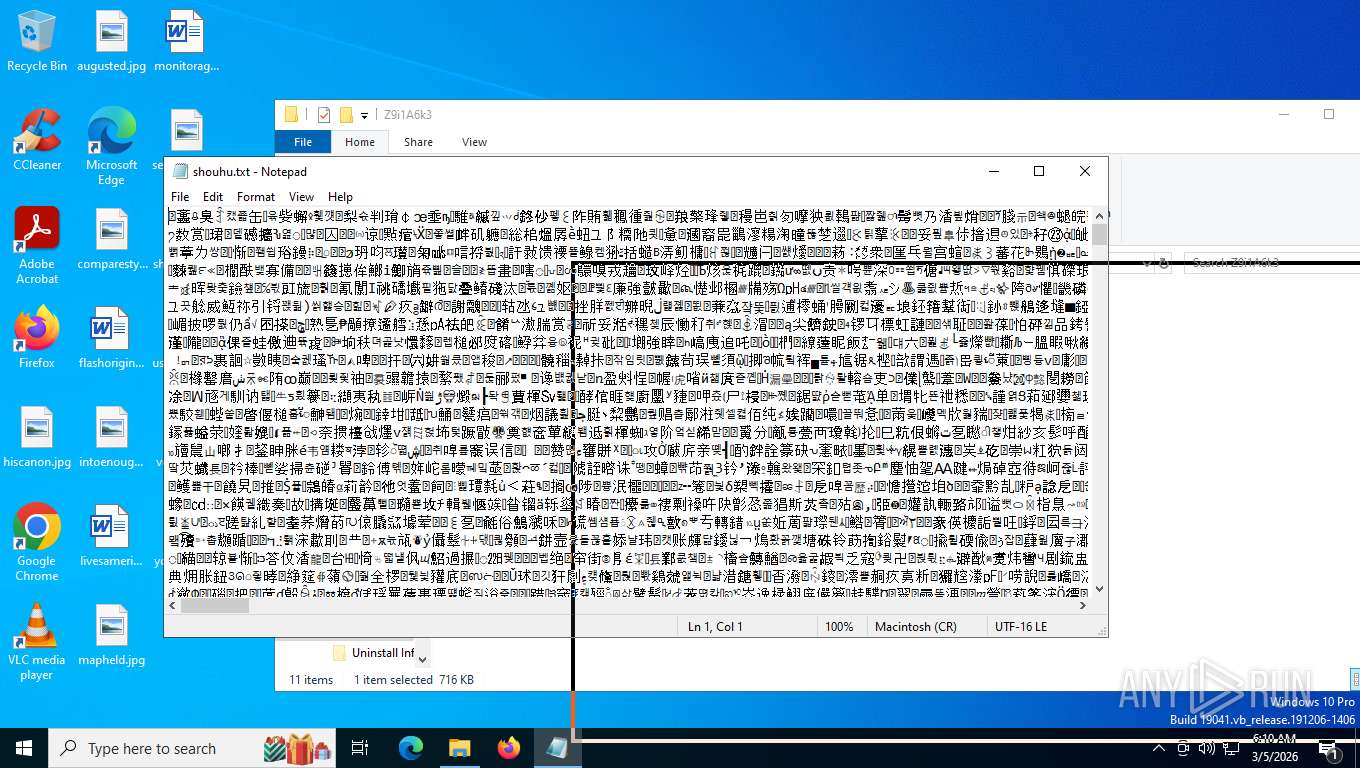Viewport: 1360px width, 768px height.
Task: Open File Explorer from the taskbar
Action: 459,748
